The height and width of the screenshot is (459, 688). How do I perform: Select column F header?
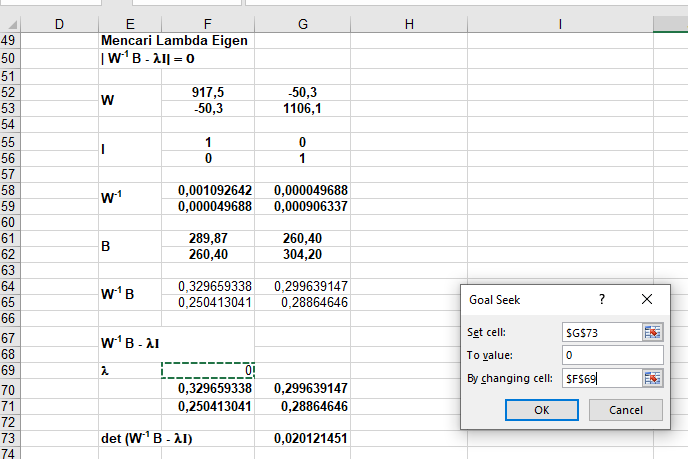pyautogui.click(x=207, y=23)
